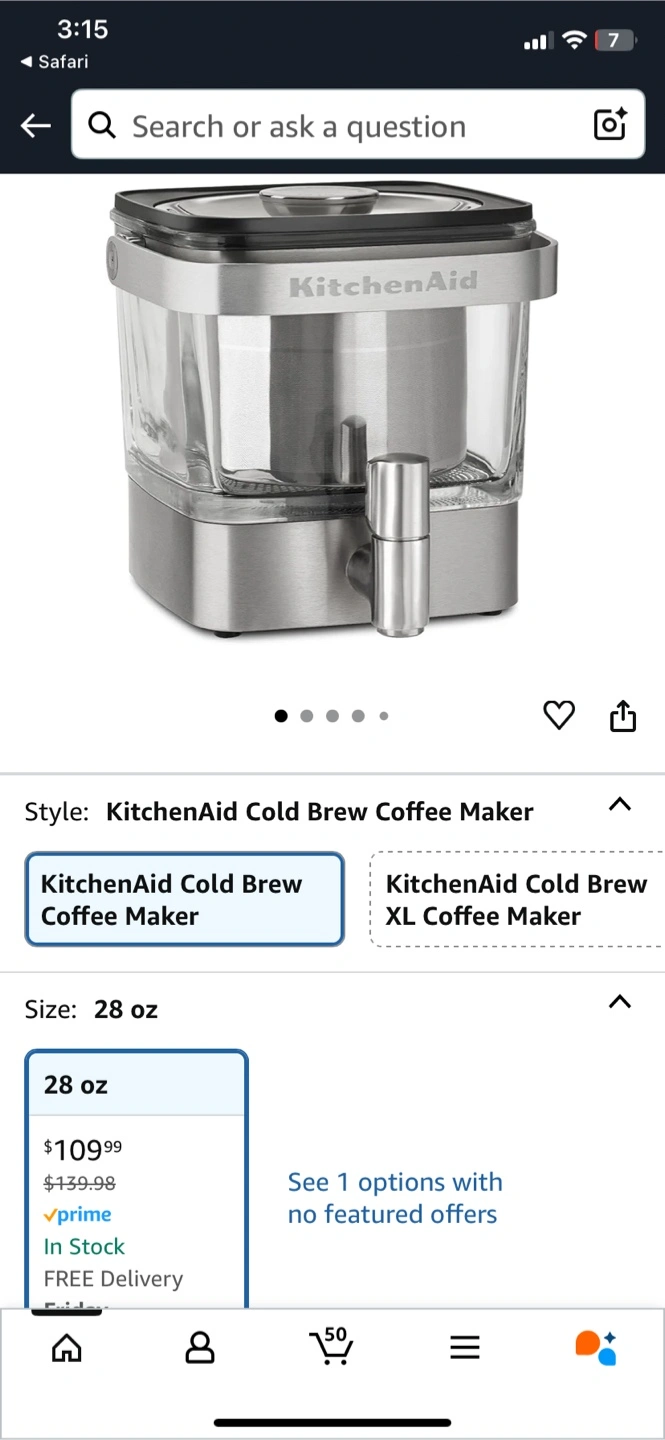Add product to wishlist heart icon

pos(559,715)
